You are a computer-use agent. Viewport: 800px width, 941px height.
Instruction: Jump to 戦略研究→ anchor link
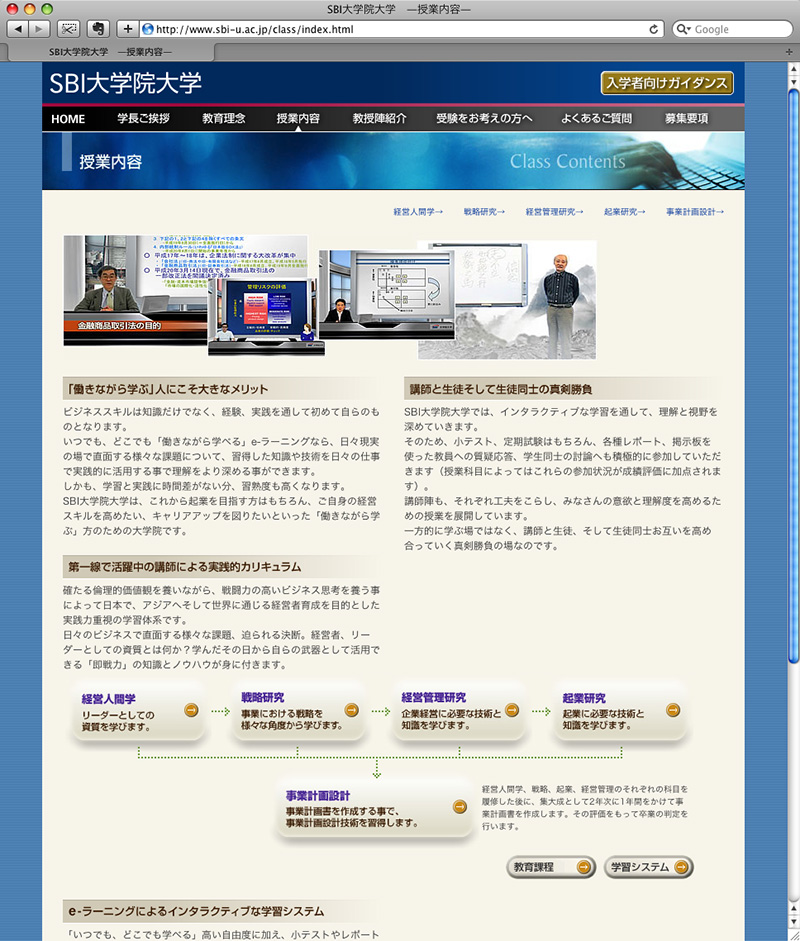[x=484, y=212]
